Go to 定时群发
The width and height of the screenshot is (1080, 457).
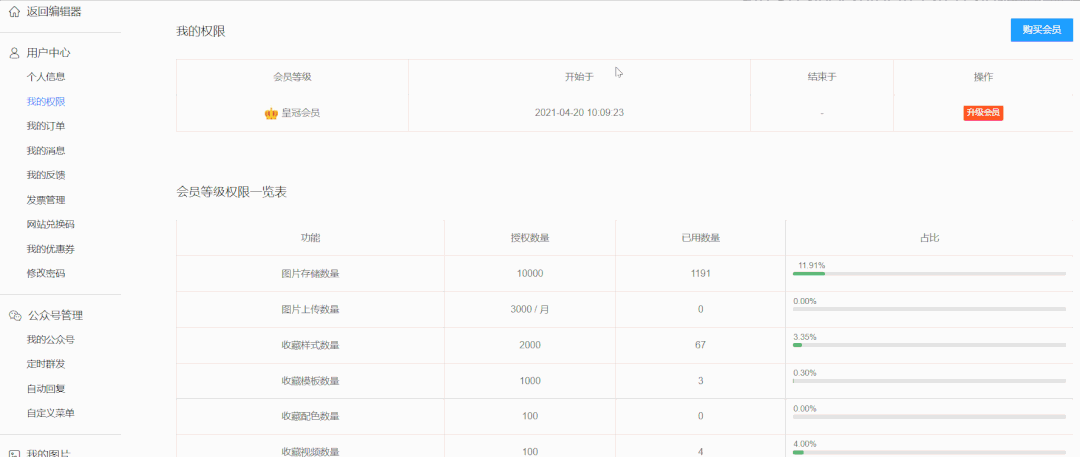pos(46,364)
